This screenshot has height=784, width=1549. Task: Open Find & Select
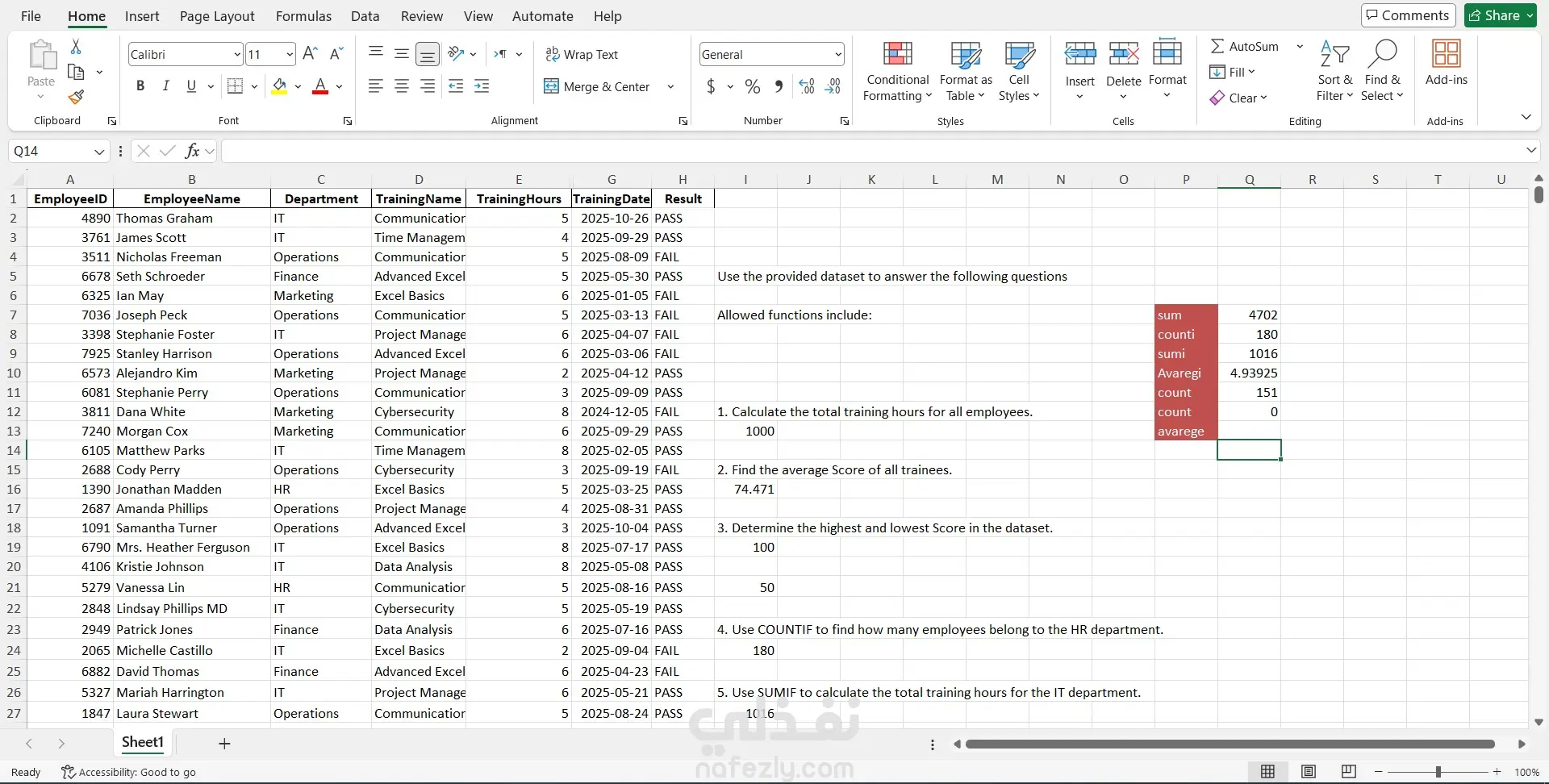pyautogui.click(x=1382, y=71)
